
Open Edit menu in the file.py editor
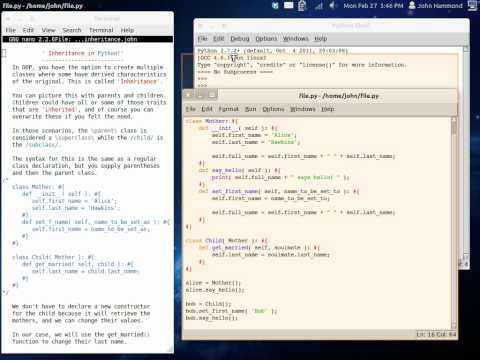click(x=207, y=109)
